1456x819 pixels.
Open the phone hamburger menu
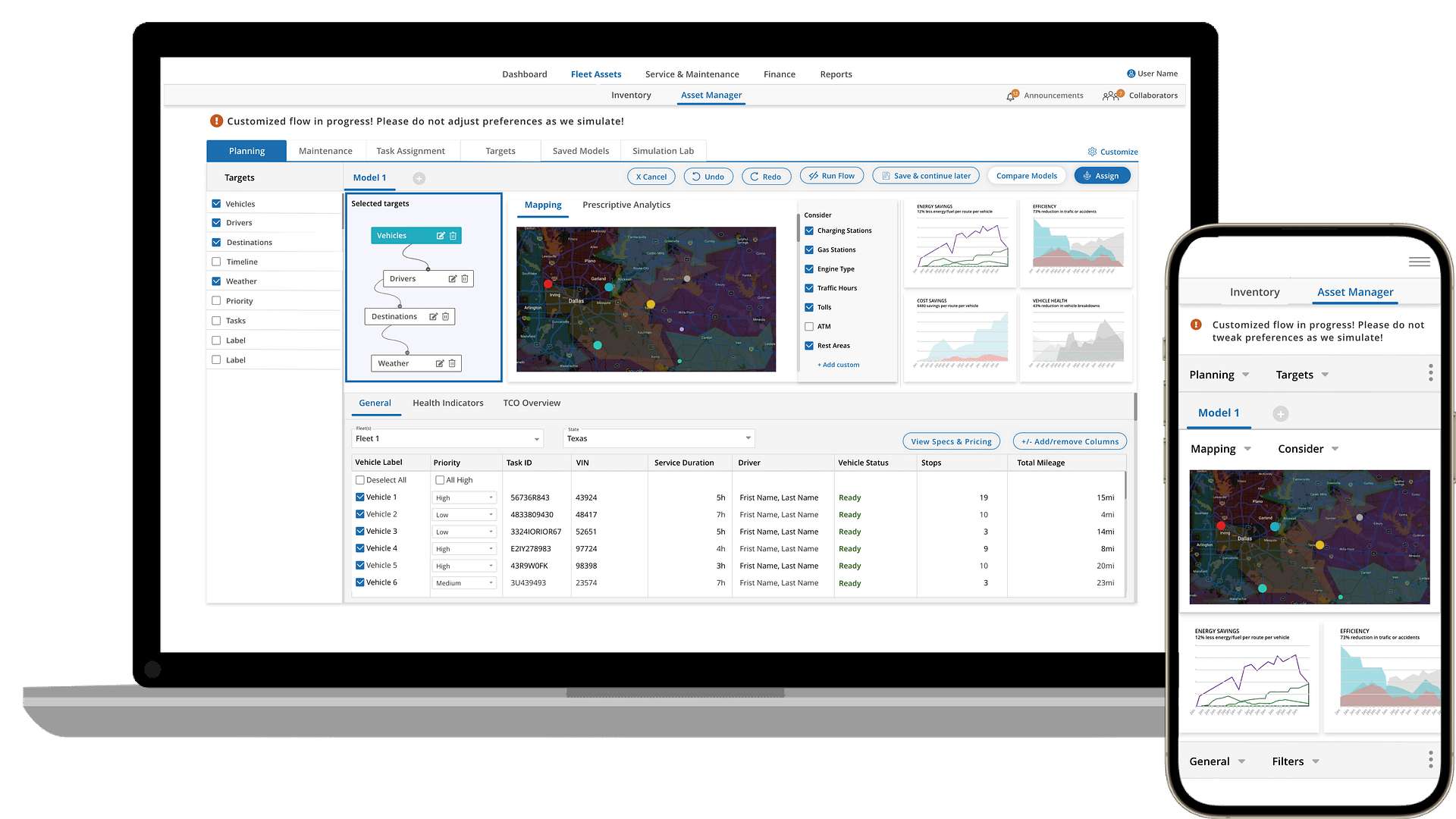click(x=1419, y=262)
